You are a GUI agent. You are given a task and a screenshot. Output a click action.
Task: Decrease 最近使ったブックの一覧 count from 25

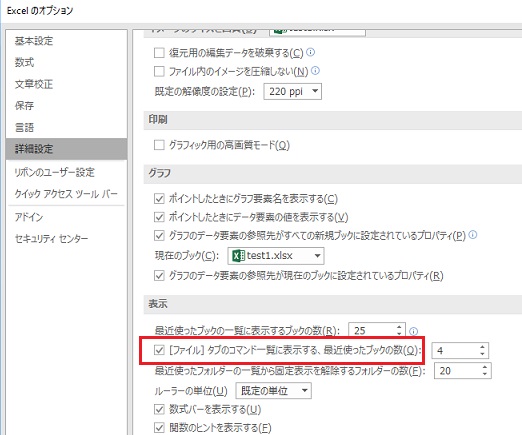(x=399, y=333)
